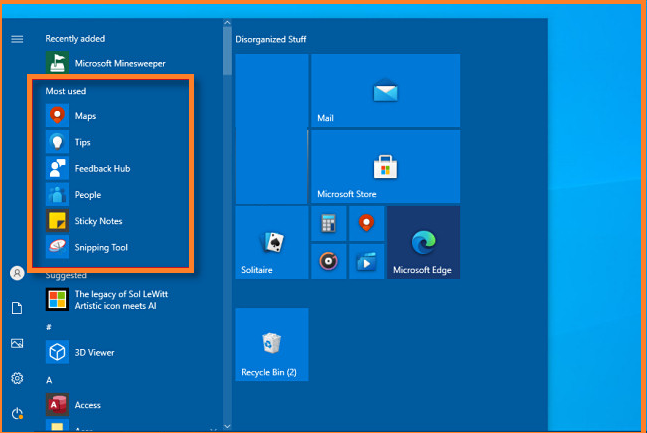Launch the Microsoft Edge tile
This screenshot has height=433, width=647.
pyautogui.click(x=423, y=243)
